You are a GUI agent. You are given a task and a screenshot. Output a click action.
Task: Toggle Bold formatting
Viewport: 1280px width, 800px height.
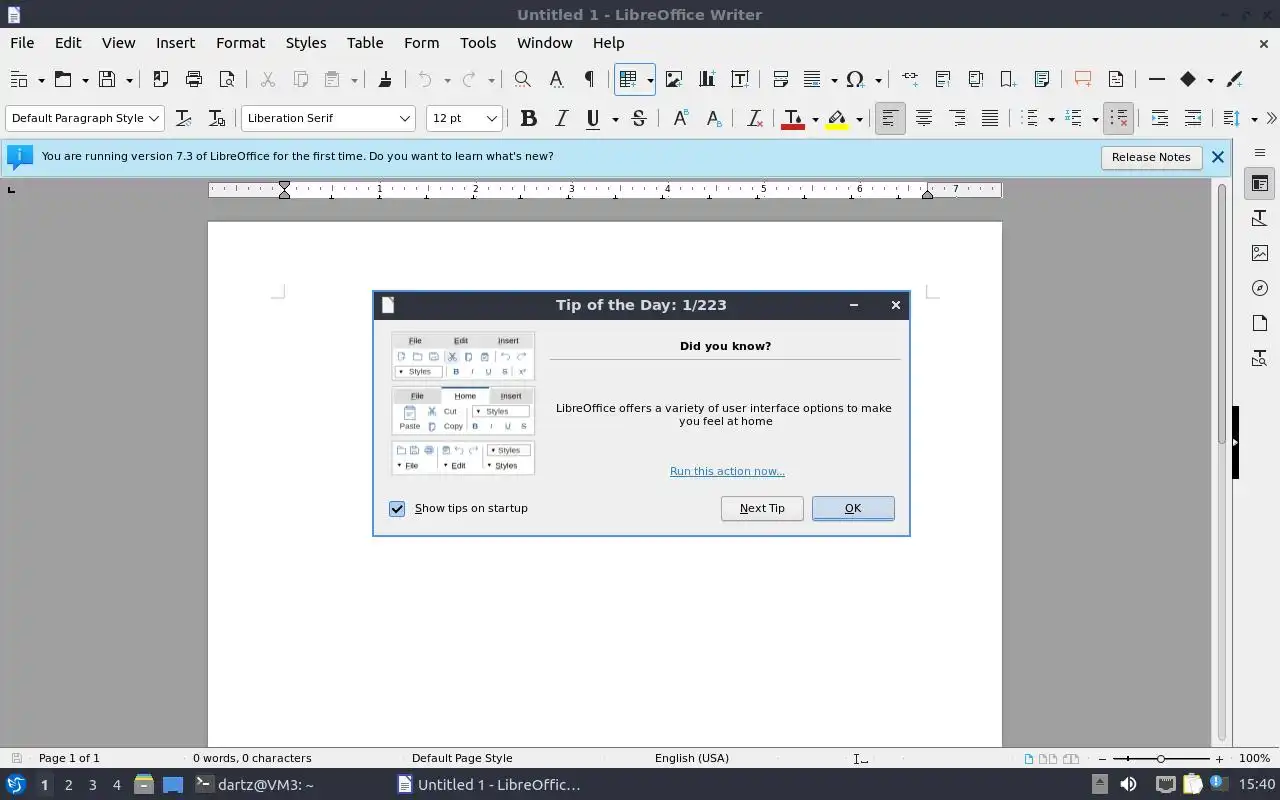[529, 118]
